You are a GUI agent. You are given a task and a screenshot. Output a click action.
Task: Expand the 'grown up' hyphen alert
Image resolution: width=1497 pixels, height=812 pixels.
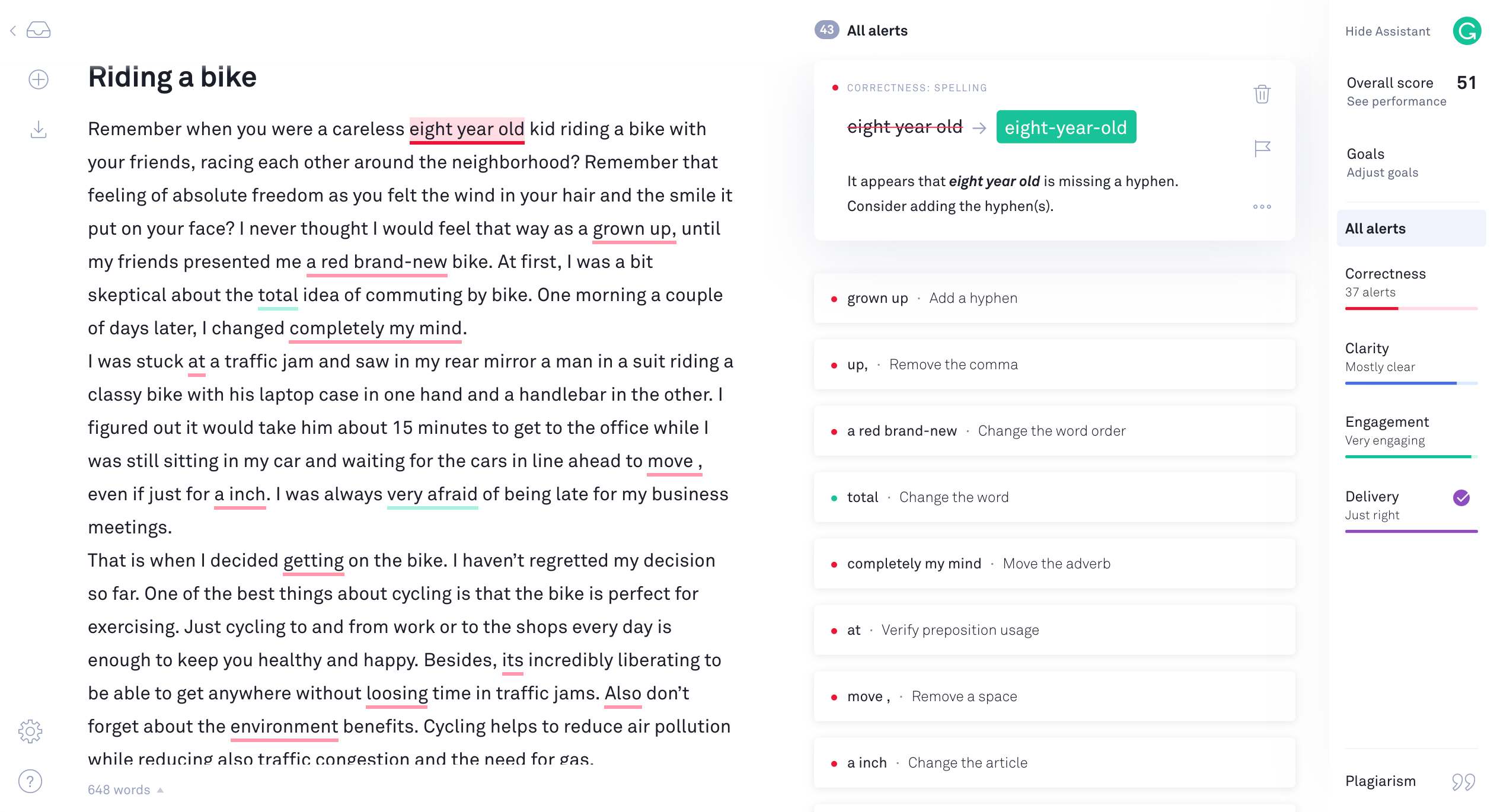point(1054,298)
